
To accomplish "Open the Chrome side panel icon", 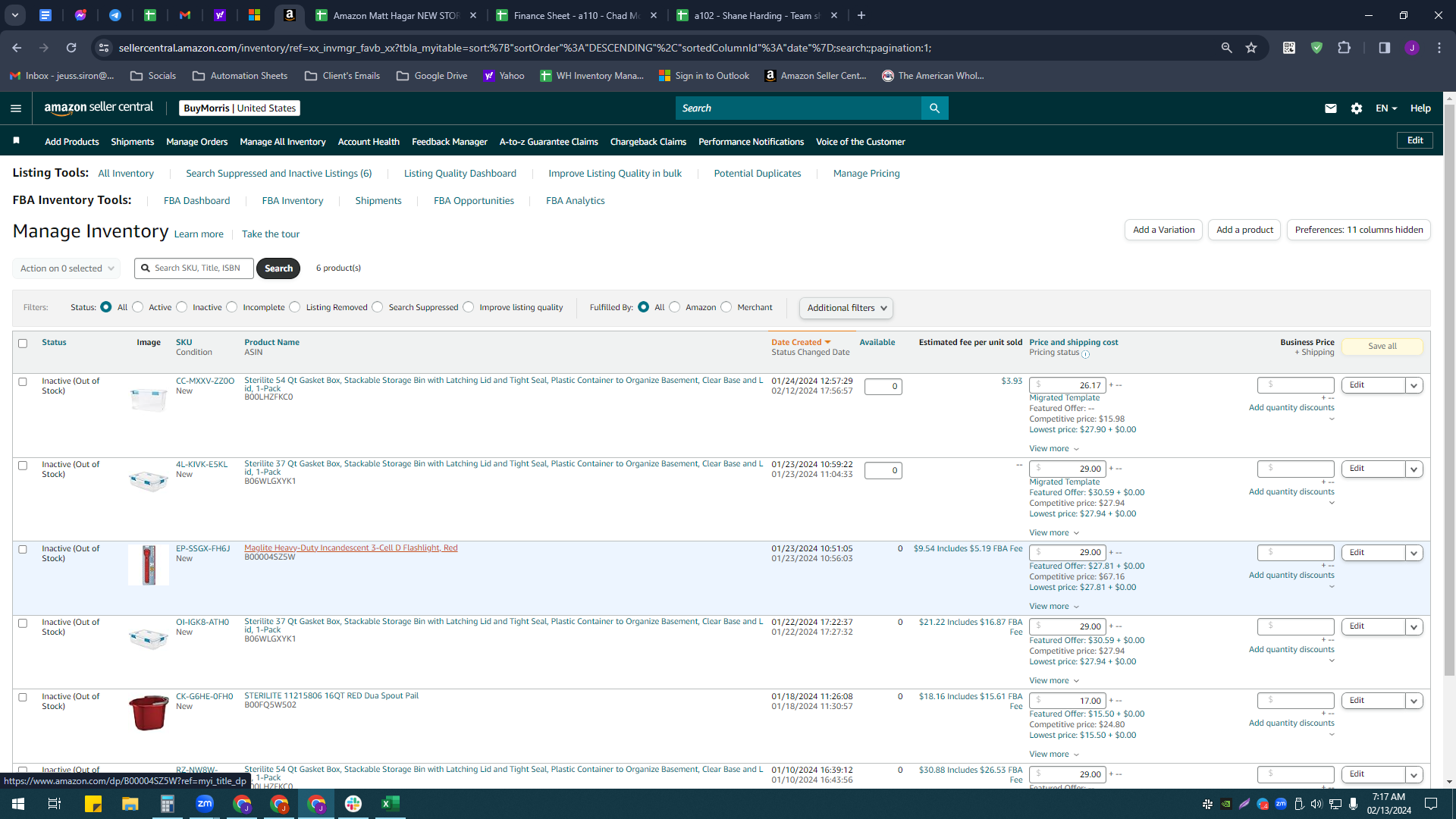I will 1385,48.
